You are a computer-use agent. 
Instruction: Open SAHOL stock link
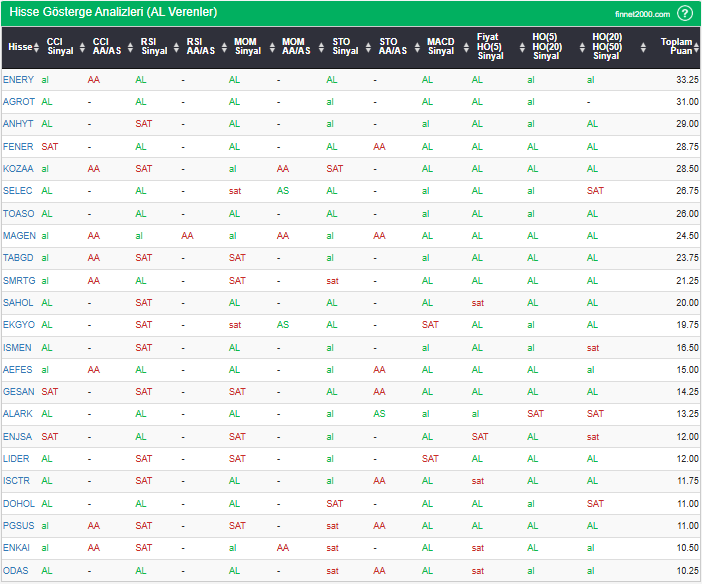click(18, 303)
